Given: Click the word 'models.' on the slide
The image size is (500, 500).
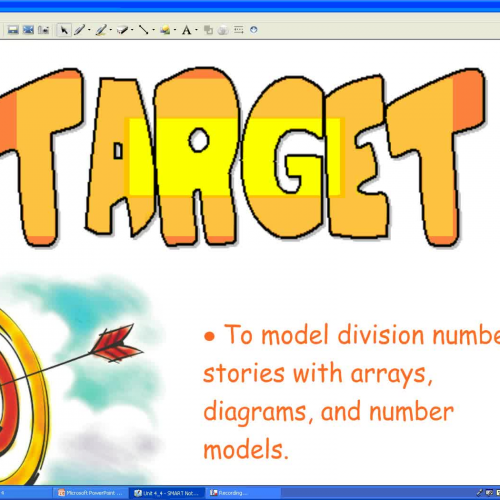Looking at the screenshot, I should click(x=246, y=450).
